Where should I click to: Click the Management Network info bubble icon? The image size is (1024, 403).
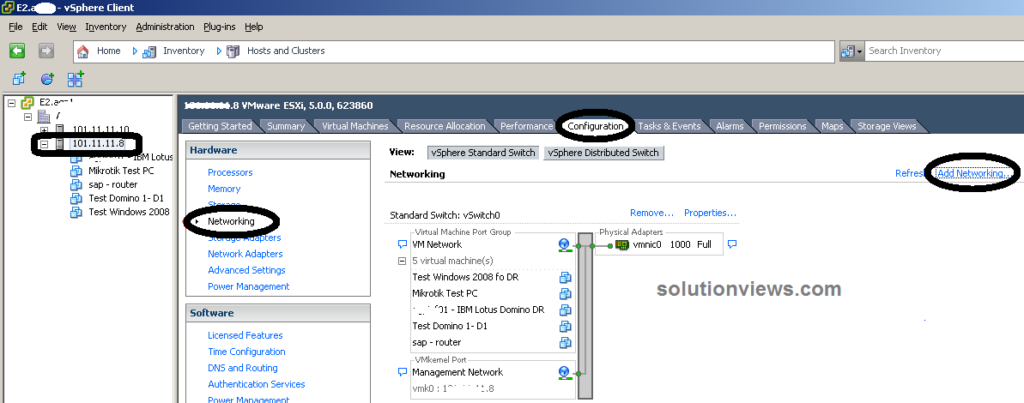[402, 372]
